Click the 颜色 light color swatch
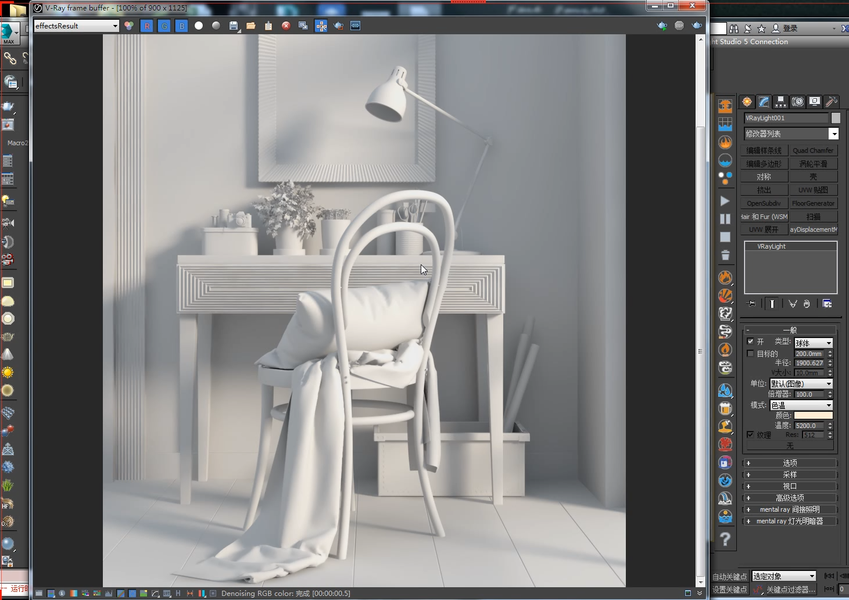This screenshot has width=849, height=600. pyautogui.click(x=813, y=415)
